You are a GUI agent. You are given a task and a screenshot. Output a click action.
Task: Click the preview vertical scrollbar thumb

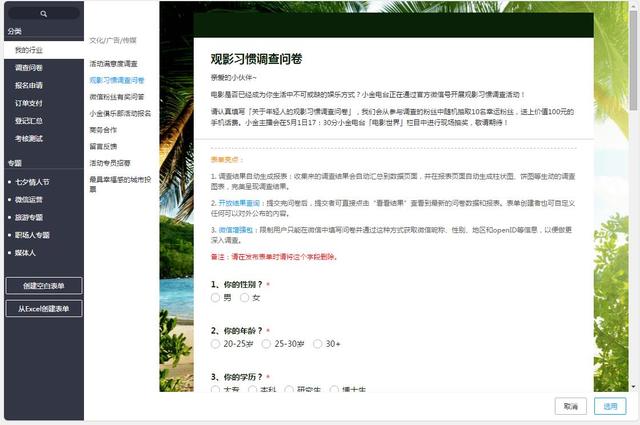click(x=633, y=60)
